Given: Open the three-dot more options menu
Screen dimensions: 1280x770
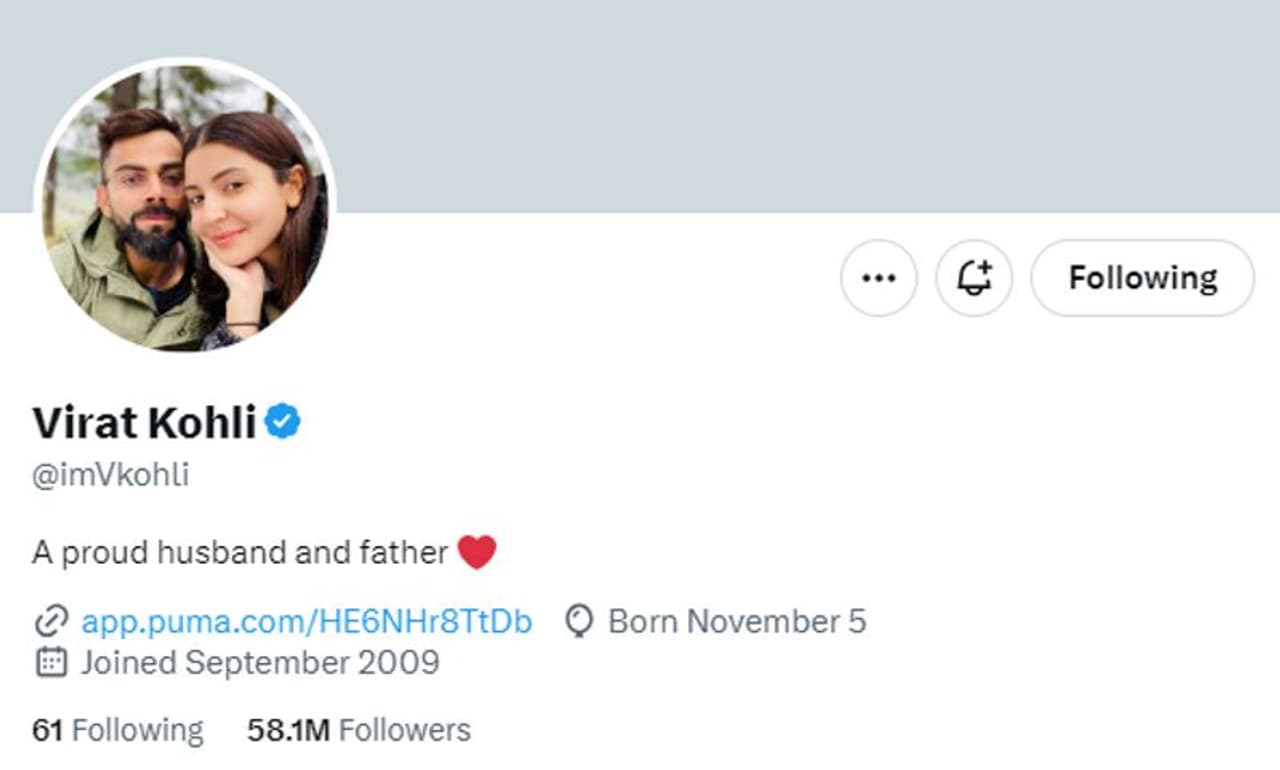Looking at the screenshot, I should [x=878, y=278].
